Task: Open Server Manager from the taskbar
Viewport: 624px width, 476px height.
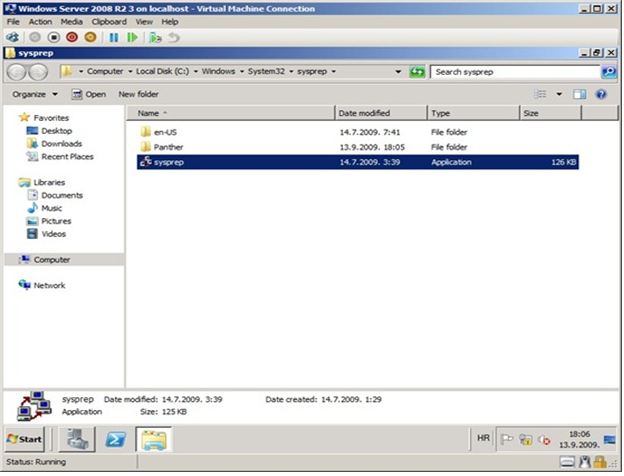Action: click(x=78, y=439)
